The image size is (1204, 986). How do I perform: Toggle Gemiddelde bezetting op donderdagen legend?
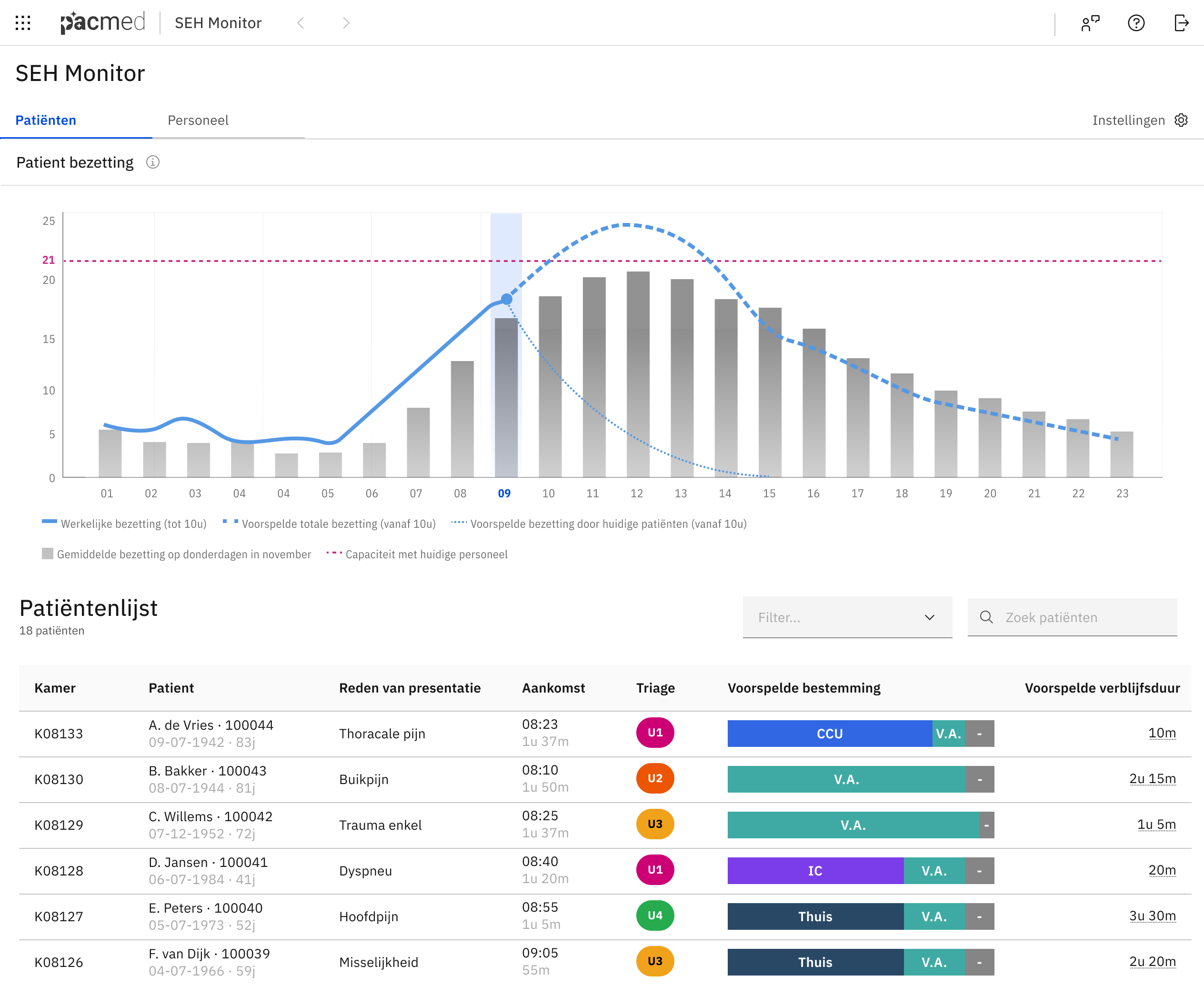183,554
